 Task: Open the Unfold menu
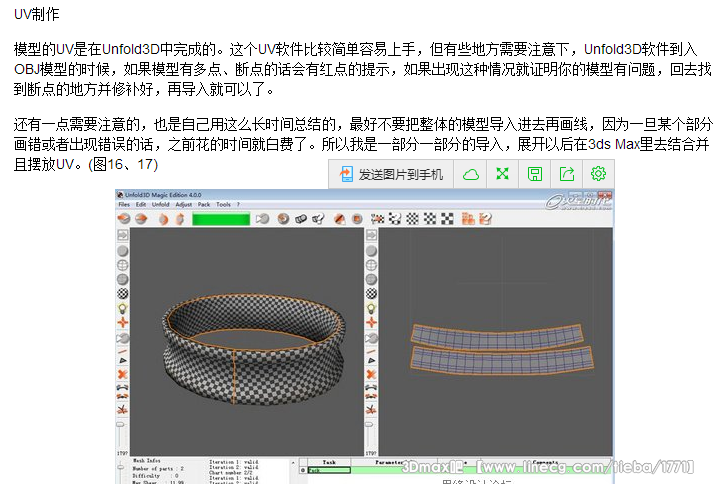tap(160, 204)
